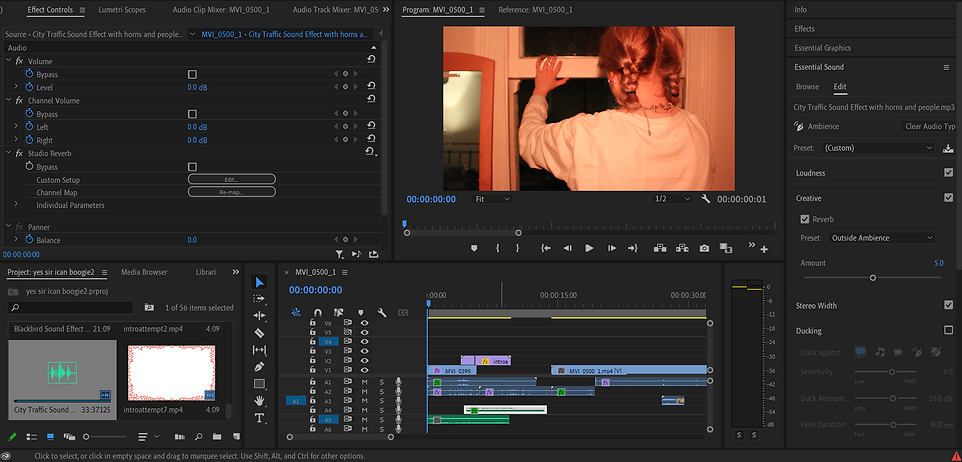The image size is (962, 462).
Task: Solo audio track A2
Action: point(381,391)
